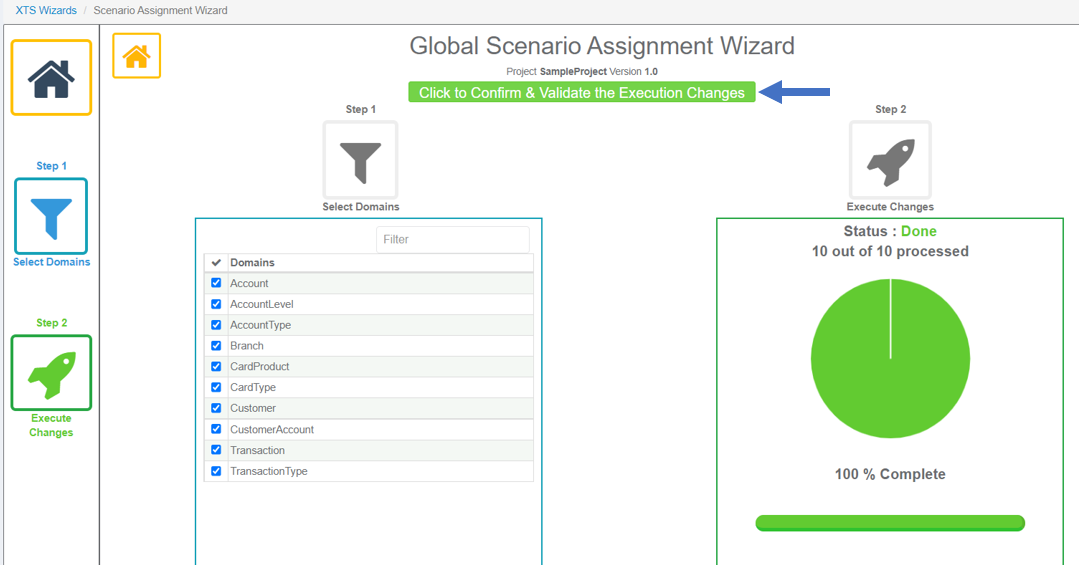The image size is (1080, 565).
Task: Open the XTS Wizards breadcrumb link
Action: (x=46, y=10)
